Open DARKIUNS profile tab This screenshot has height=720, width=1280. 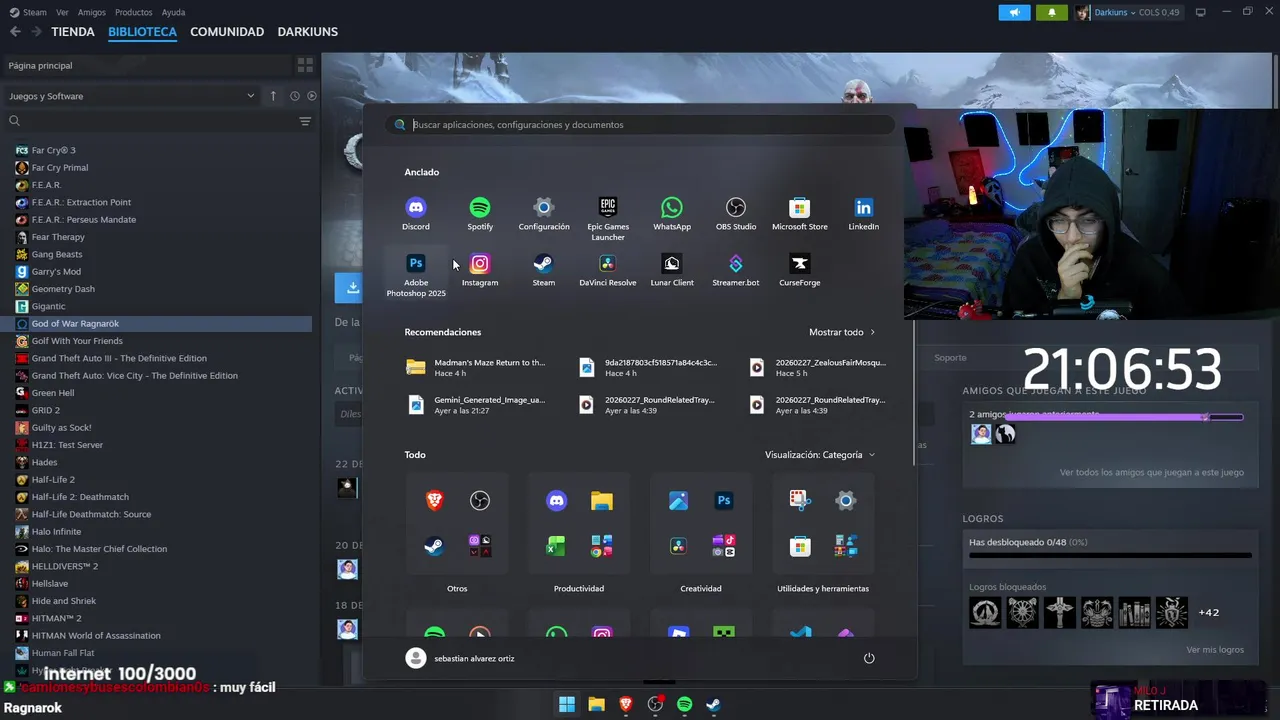click(307, 32)
